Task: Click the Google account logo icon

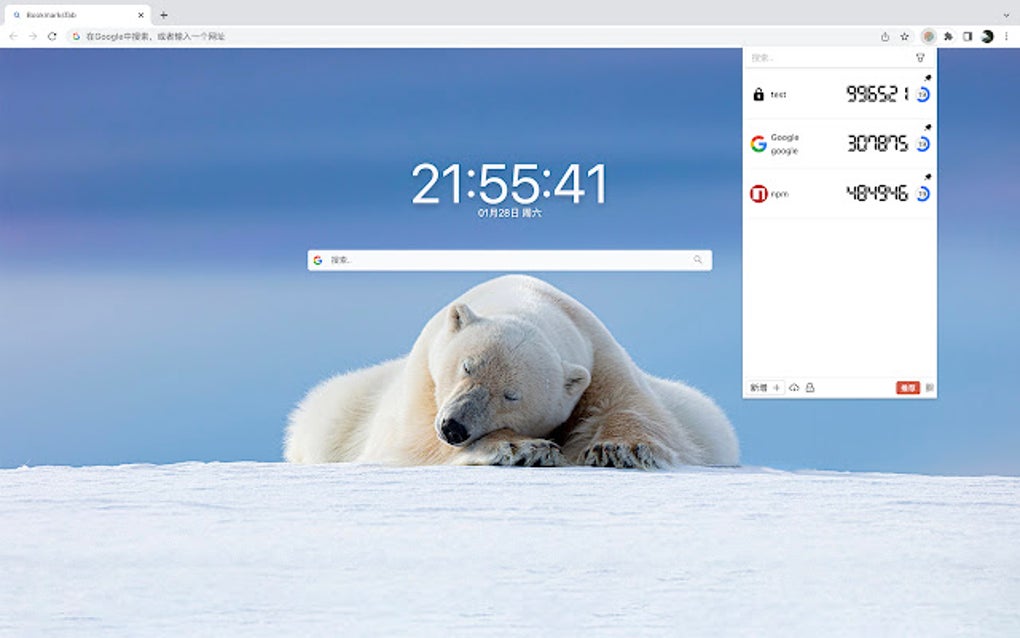Action: 758,144
